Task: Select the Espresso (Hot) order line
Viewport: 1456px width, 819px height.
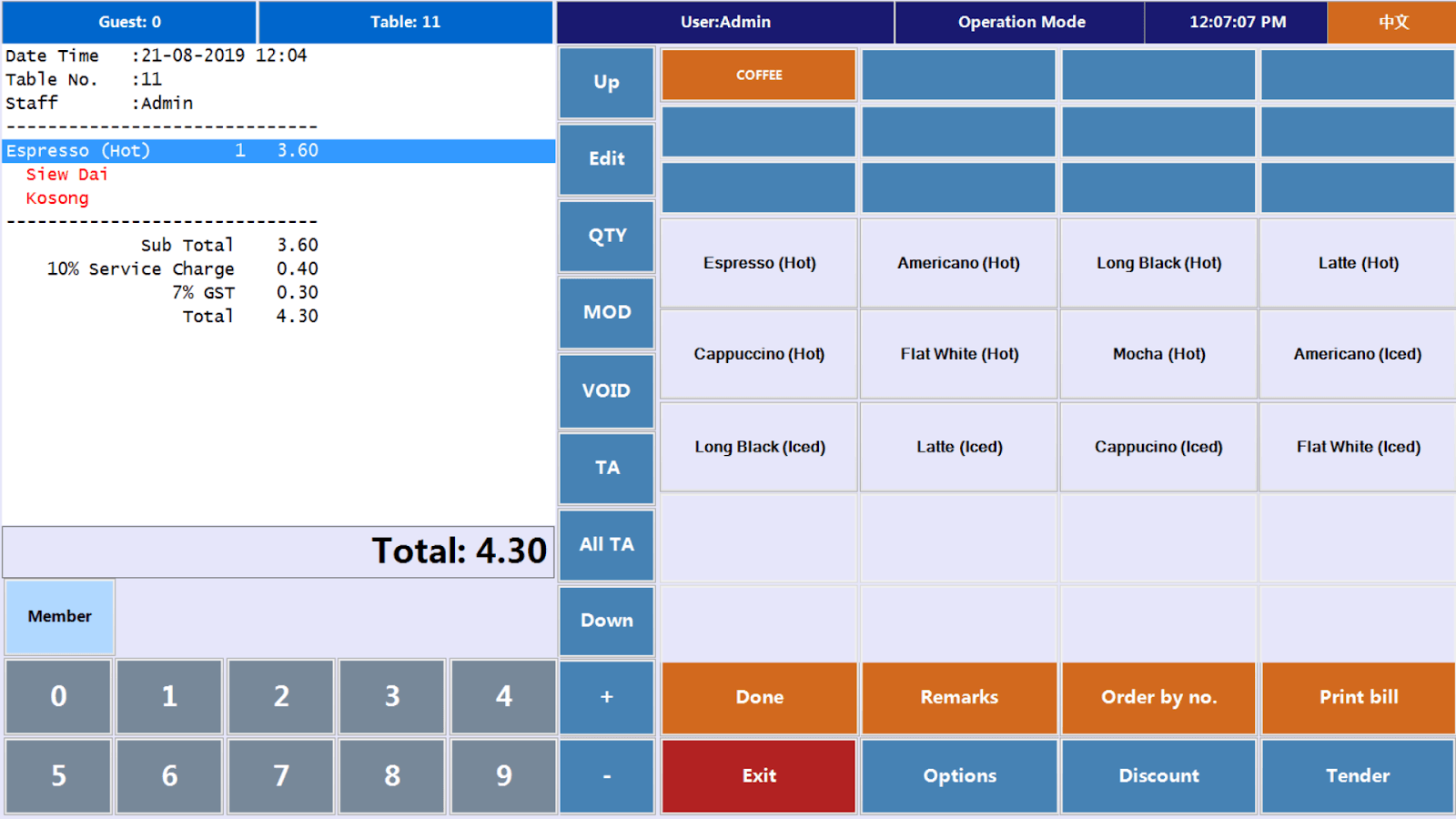Action: (x=278, y=150)
